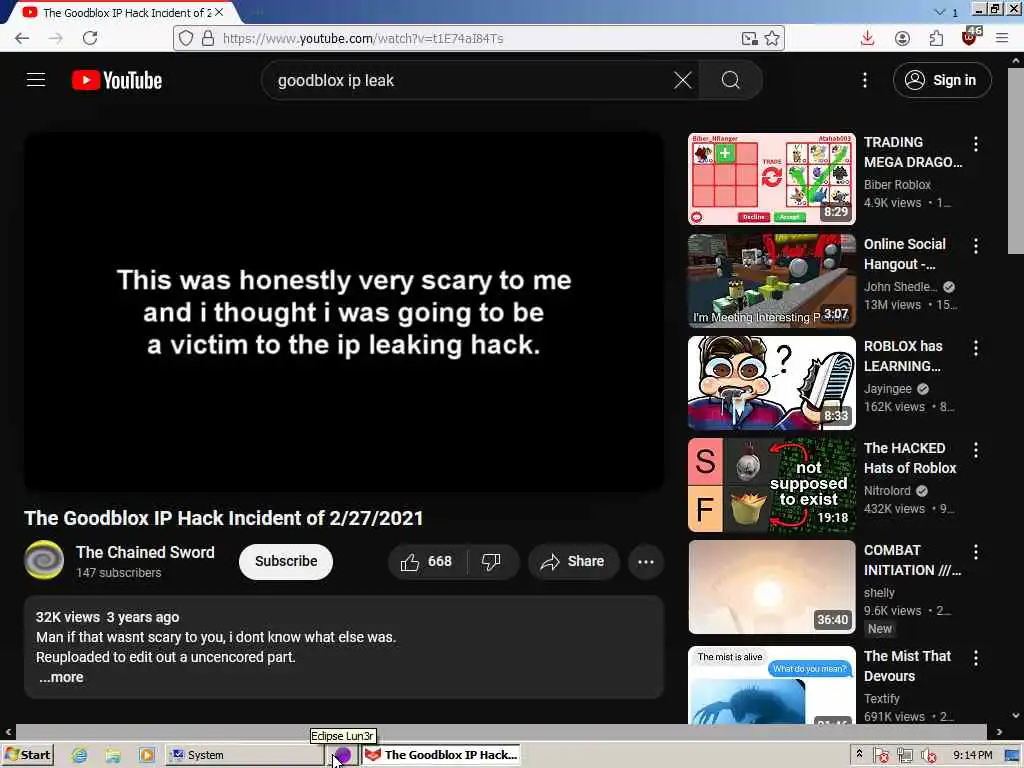Open The Chained Sword channel name link
Image resolution: width=1024 pixels, height=768 pixels.
click(x=145, y=552)
